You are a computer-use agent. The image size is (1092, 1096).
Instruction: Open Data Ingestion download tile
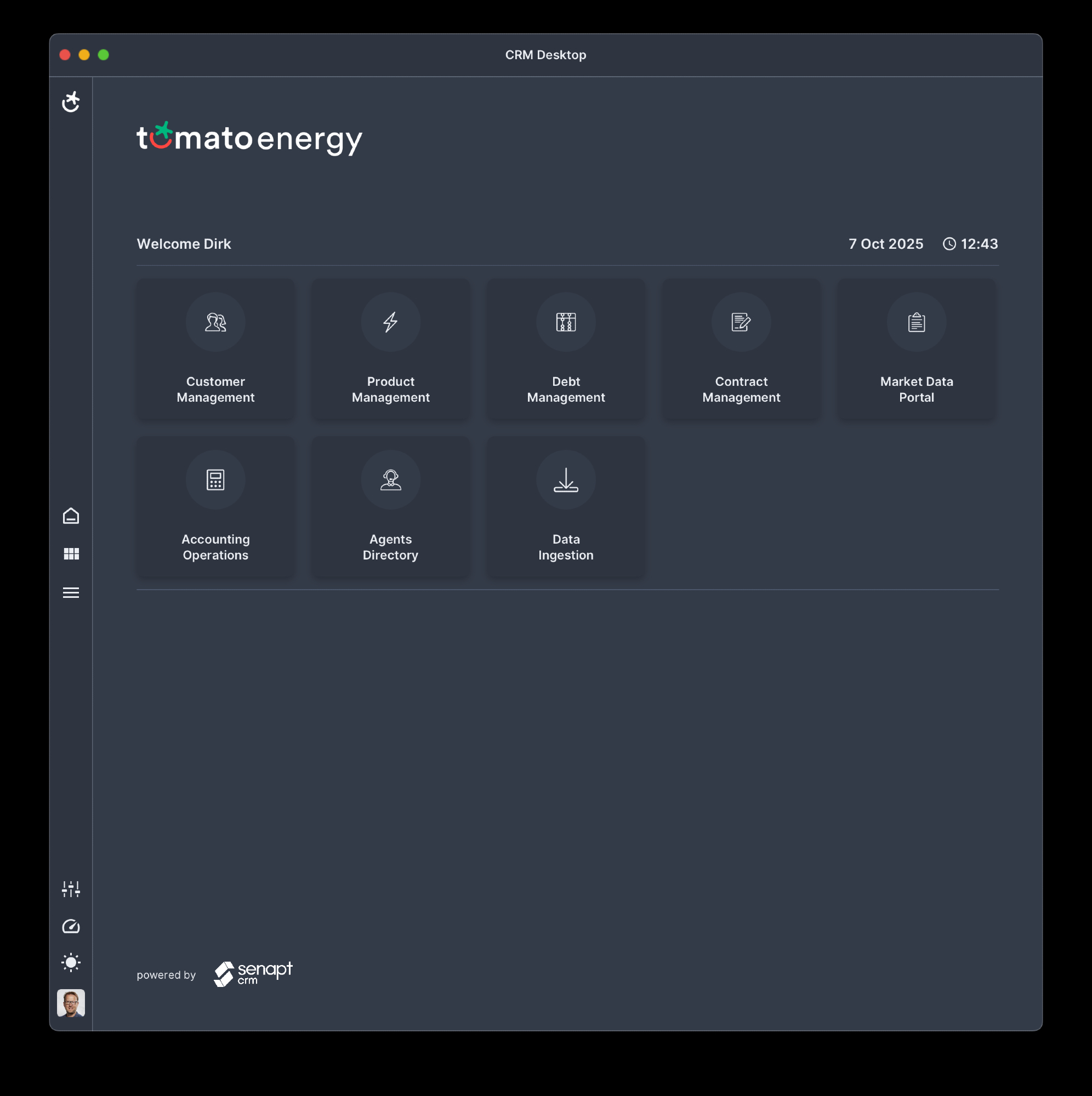point(565,506)
